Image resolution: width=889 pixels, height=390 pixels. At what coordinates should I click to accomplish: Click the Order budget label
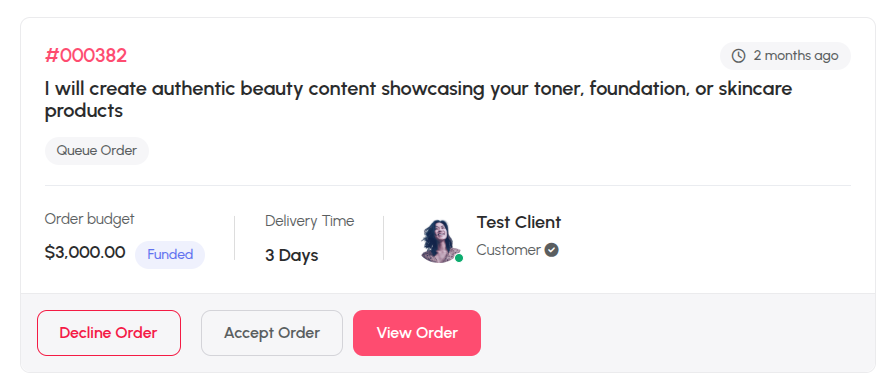pos(90,219)
